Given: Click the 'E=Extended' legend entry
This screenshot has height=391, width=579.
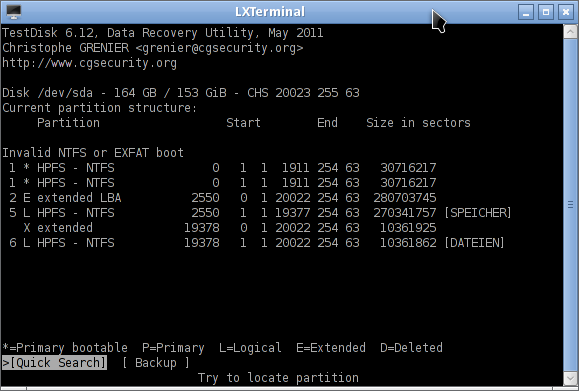Looking at the screenshot, I should (x=331, y=347).
